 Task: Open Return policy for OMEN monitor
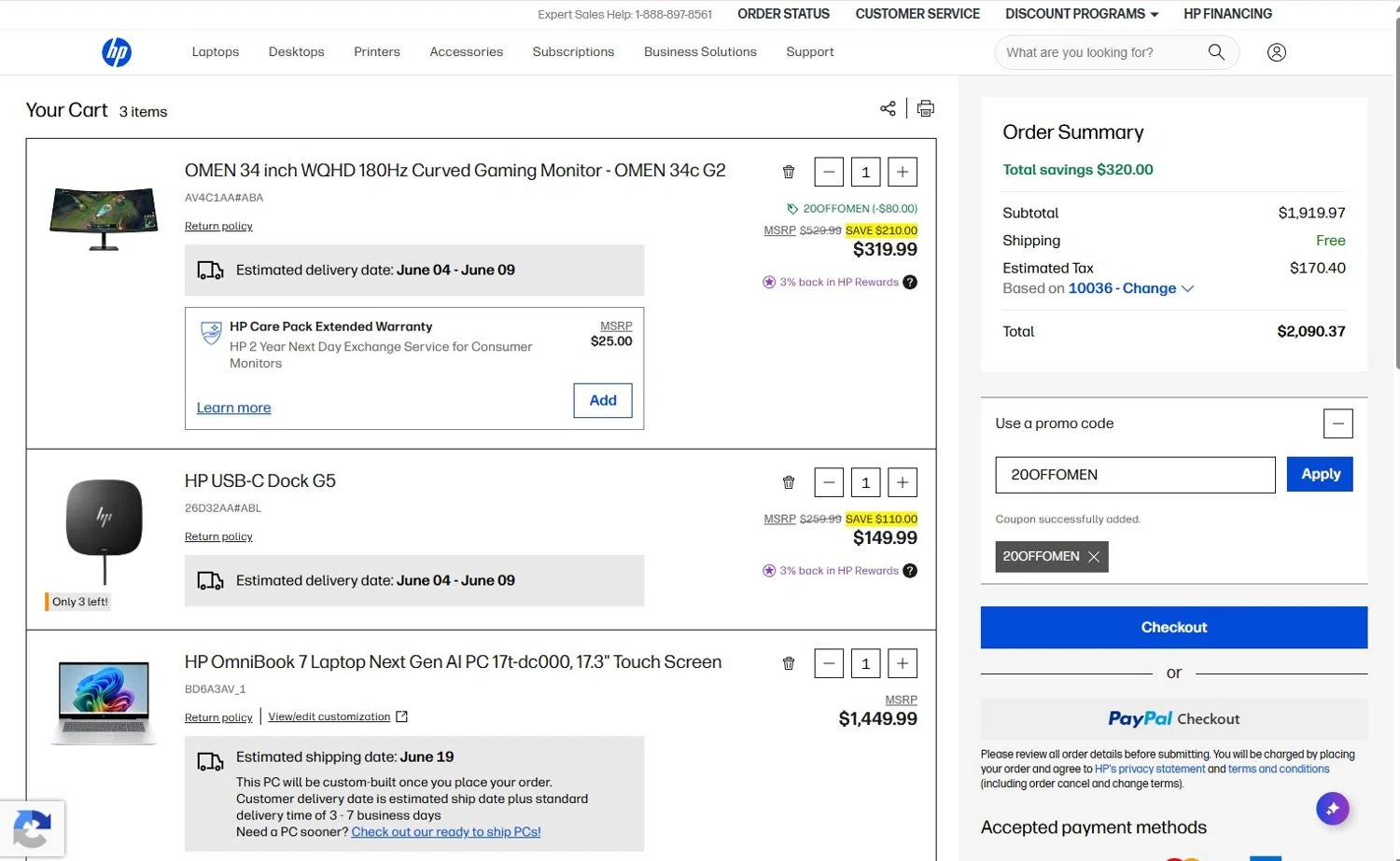click(218, 227)
